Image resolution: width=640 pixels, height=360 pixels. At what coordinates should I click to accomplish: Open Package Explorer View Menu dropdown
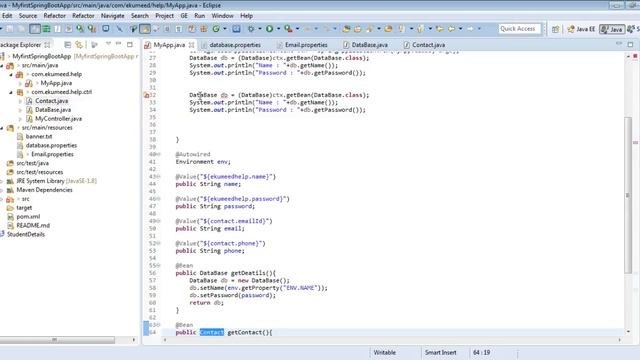tap(108, 44)
